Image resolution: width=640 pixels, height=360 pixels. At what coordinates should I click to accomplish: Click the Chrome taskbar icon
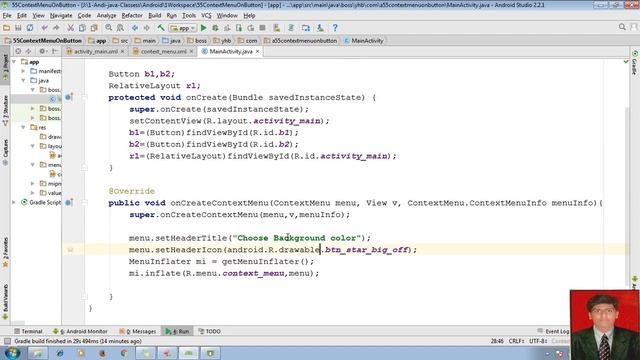point(124,353)
